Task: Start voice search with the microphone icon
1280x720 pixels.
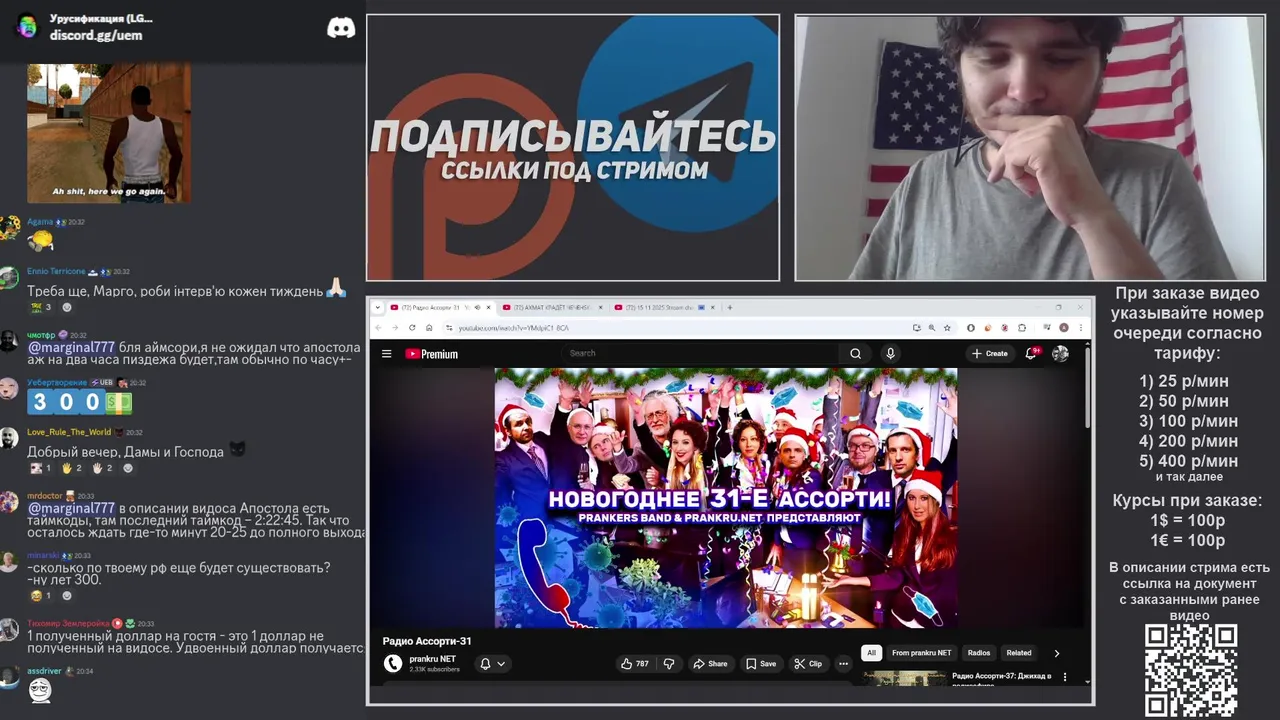Action: click(x=890, y=353)
